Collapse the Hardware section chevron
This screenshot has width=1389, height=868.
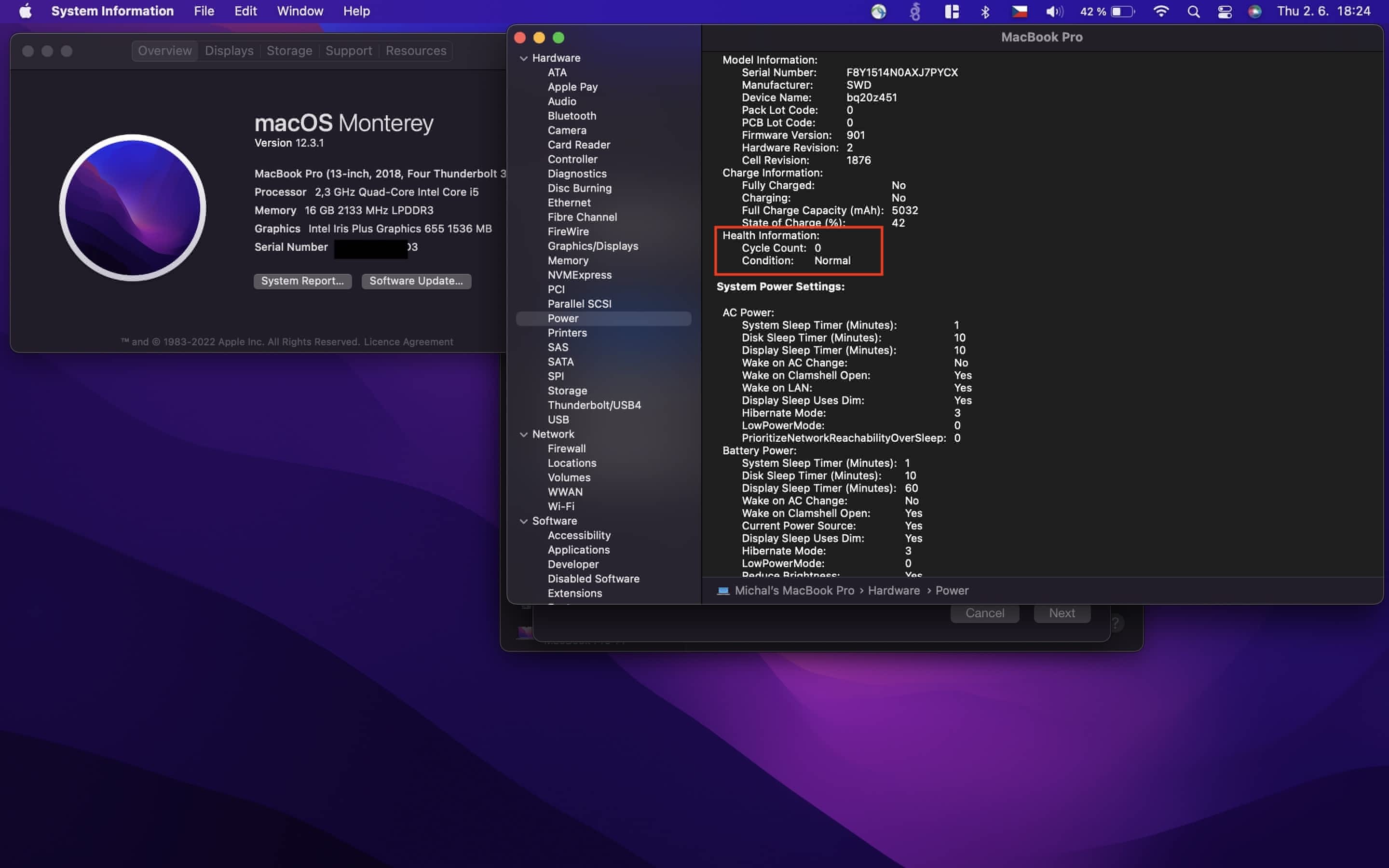coord(523,58)
